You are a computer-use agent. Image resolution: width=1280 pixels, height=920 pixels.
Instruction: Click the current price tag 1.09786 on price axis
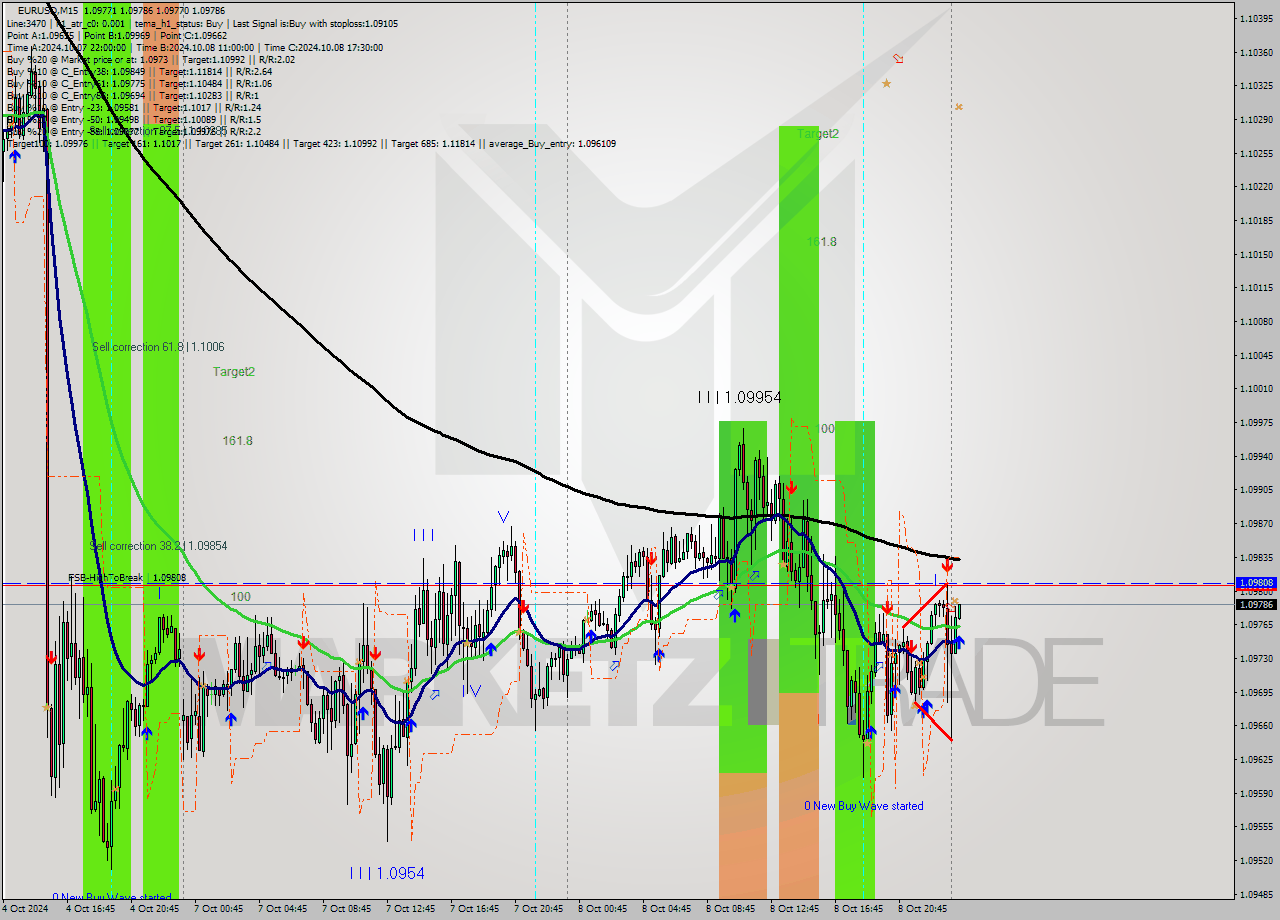click(x=1256, y=604)
